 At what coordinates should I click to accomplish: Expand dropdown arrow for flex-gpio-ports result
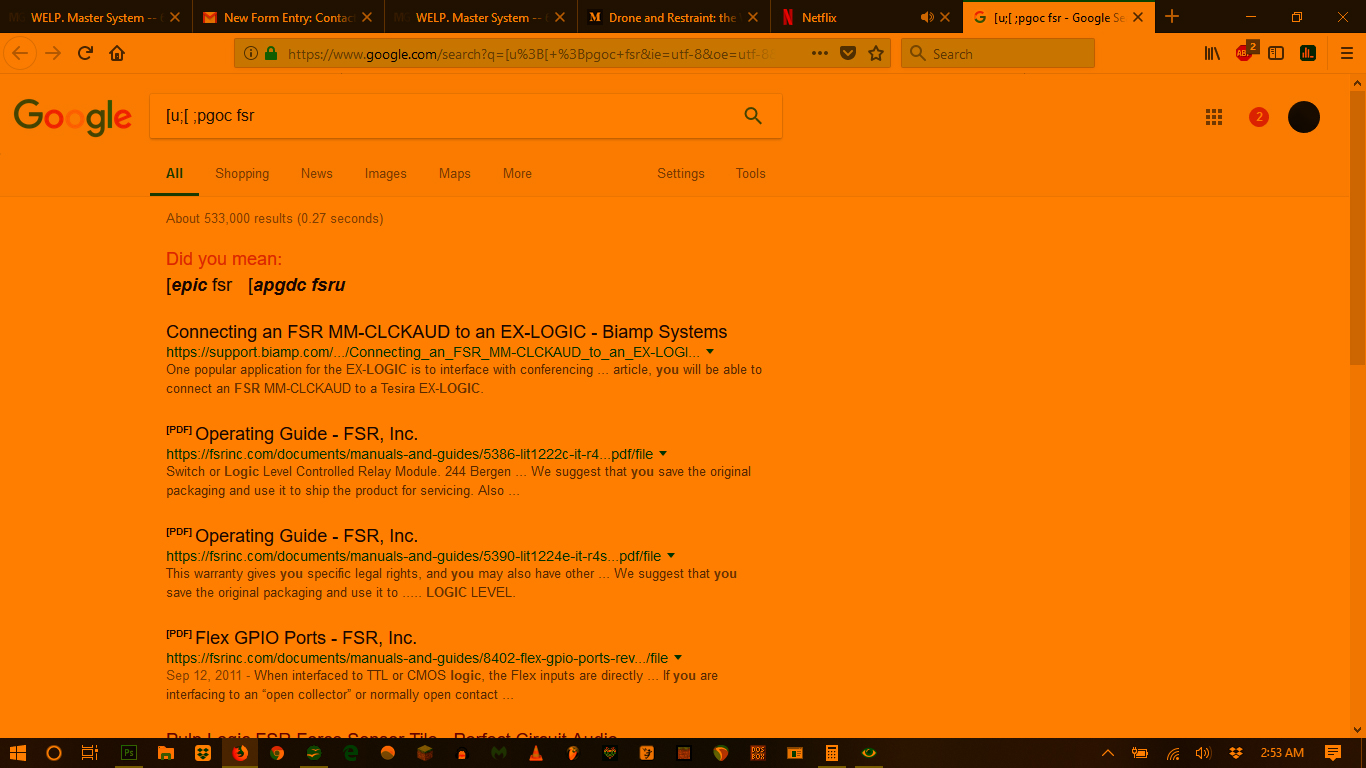pyautogui.click(x=678, y=658)
